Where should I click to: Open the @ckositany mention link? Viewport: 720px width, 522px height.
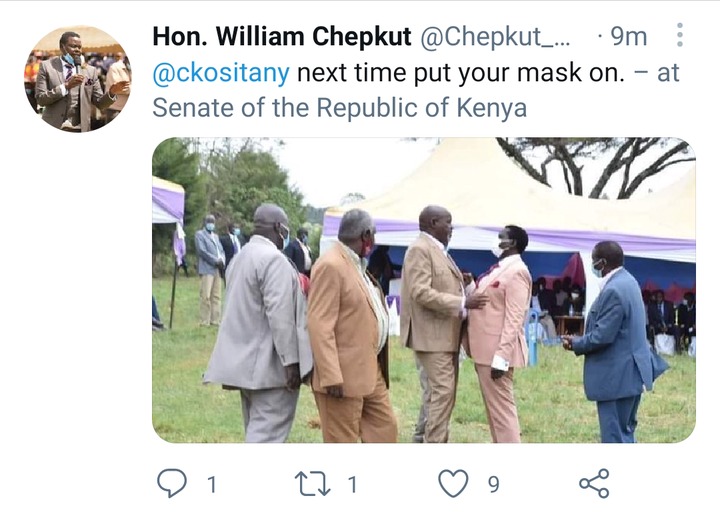tap(221, 73)
